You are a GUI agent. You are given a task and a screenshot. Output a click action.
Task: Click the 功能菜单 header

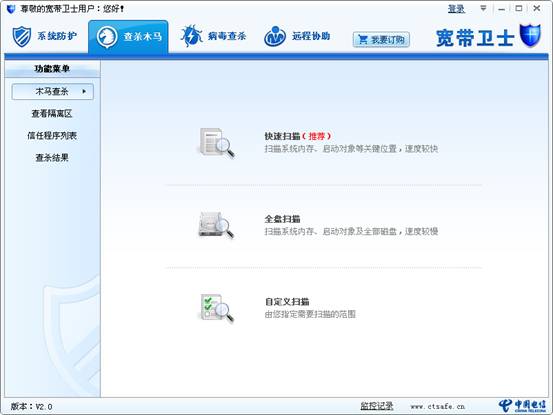52,69
